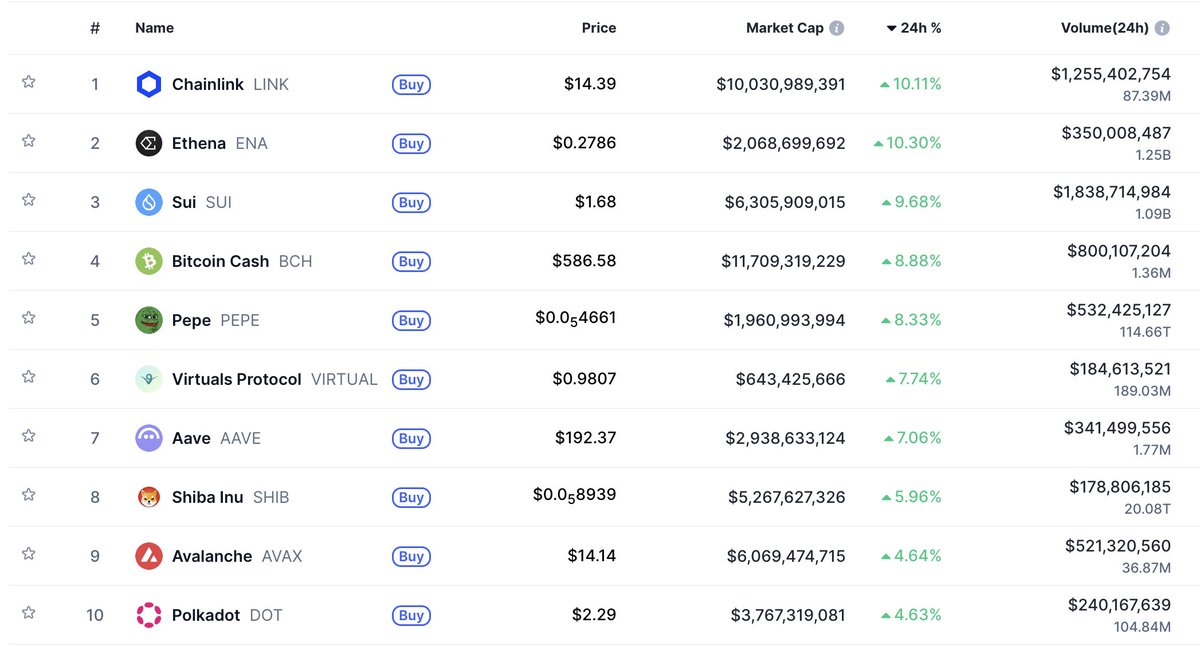Select Bitcoin Cash price $586.58
The height and width of the screenshot is (646, 1200).
coord(584,261)
